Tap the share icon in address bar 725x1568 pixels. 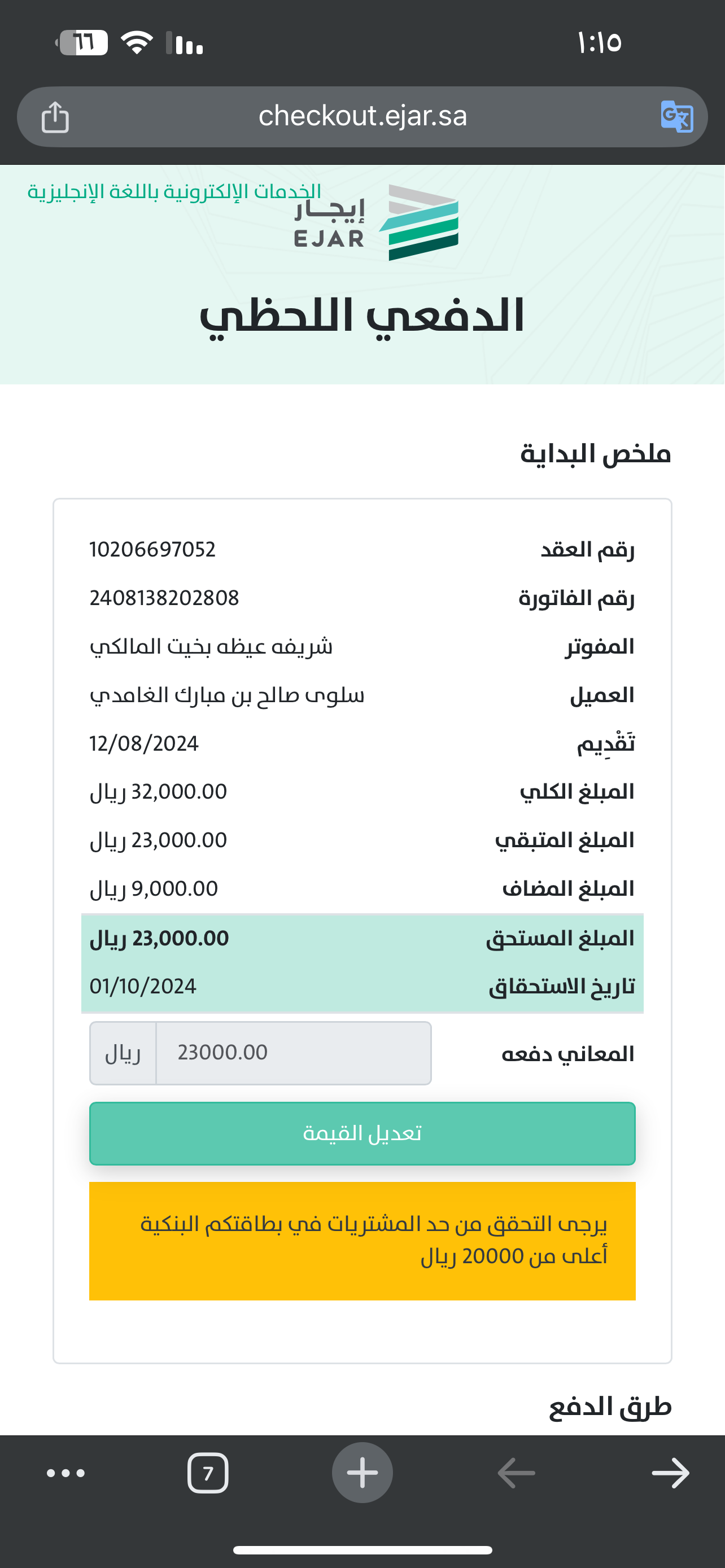pos(55,117)
